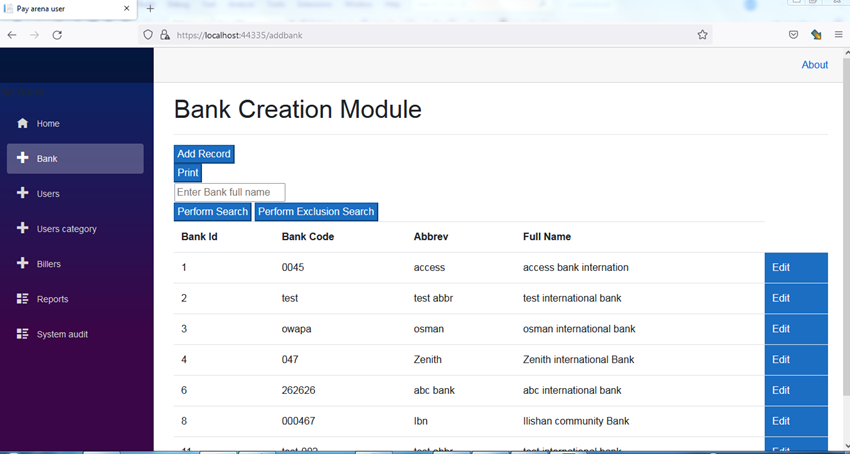This screenshot has width=850, height=454.
Task: Bookmark this page with the star icon
Action: pyautogui.click(x=703, y=35)
